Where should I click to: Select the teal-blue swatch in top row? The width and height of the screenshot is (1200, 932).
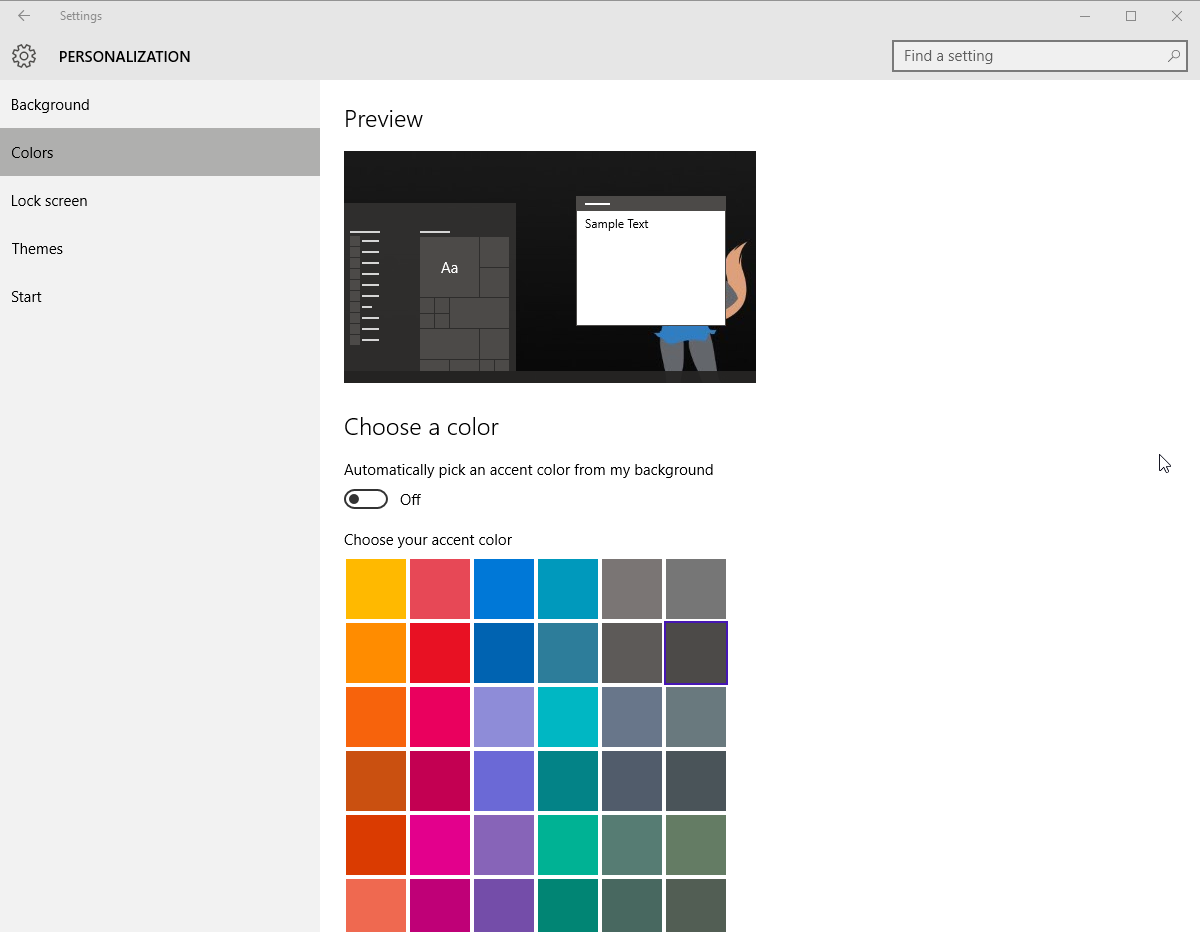click(568, 589)
